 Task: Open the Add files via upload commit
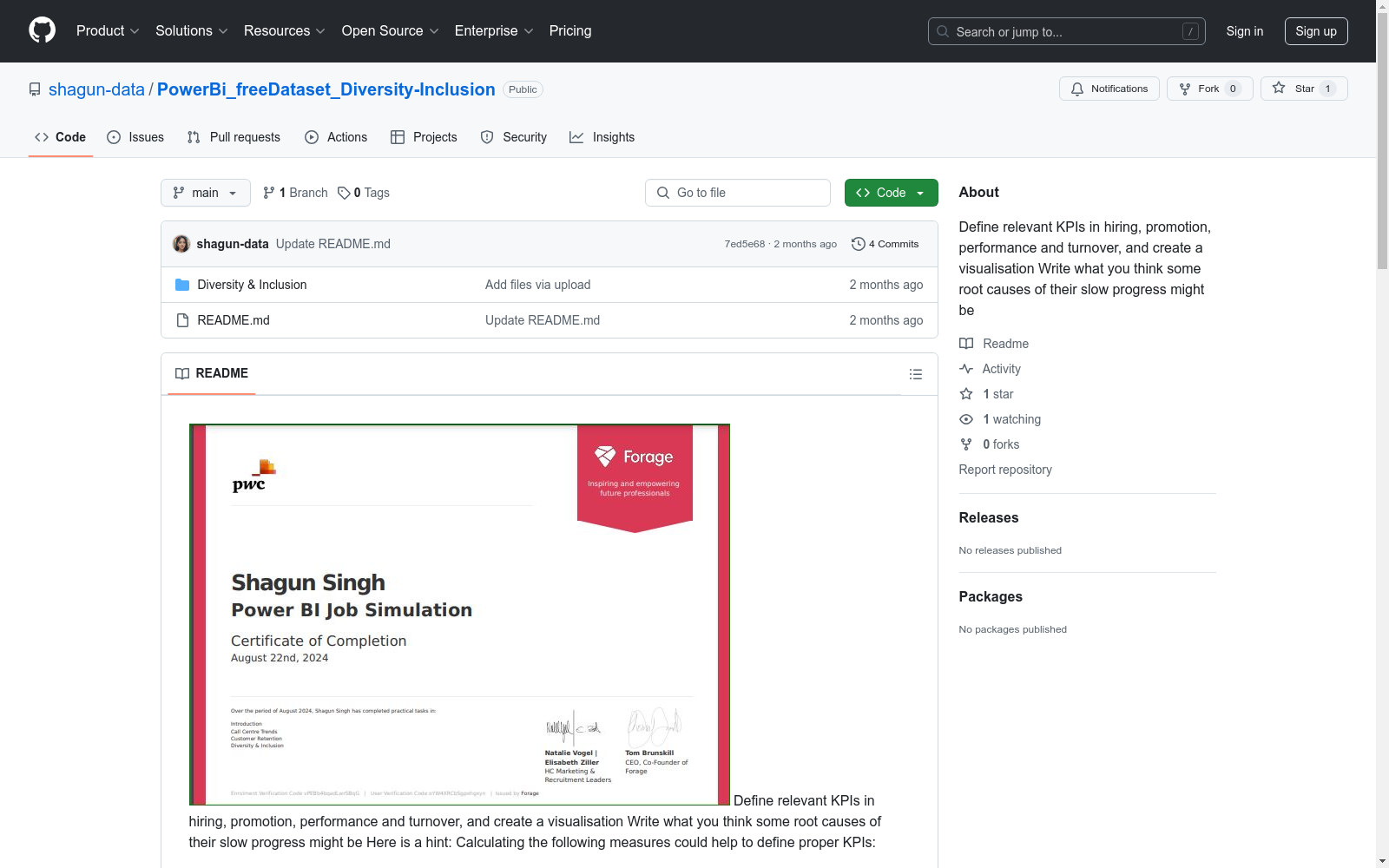[x=538, y=285]
